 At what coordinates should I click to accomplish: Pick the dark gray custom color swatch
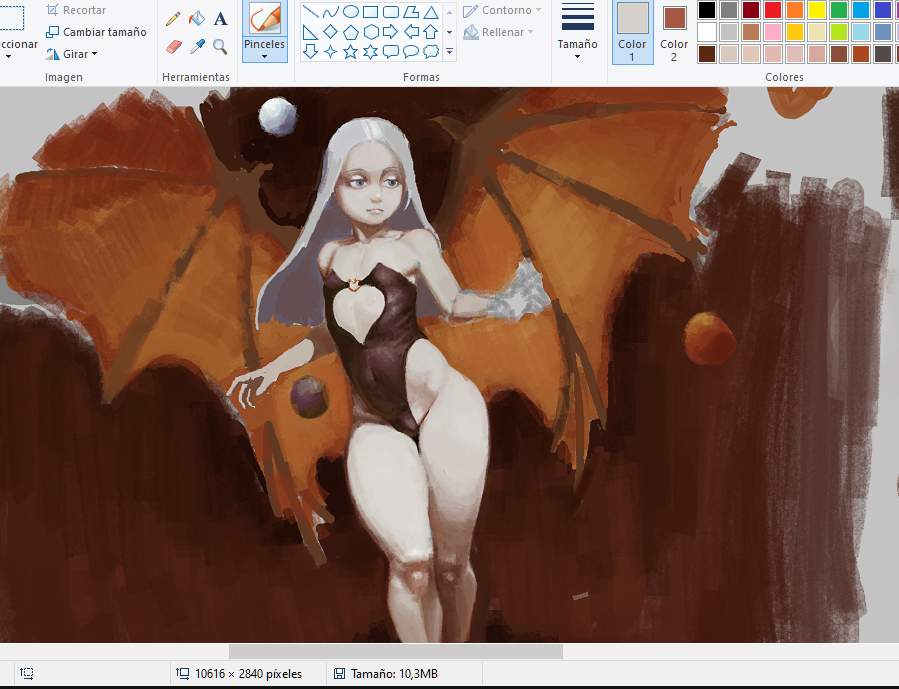tap(883, 54)
